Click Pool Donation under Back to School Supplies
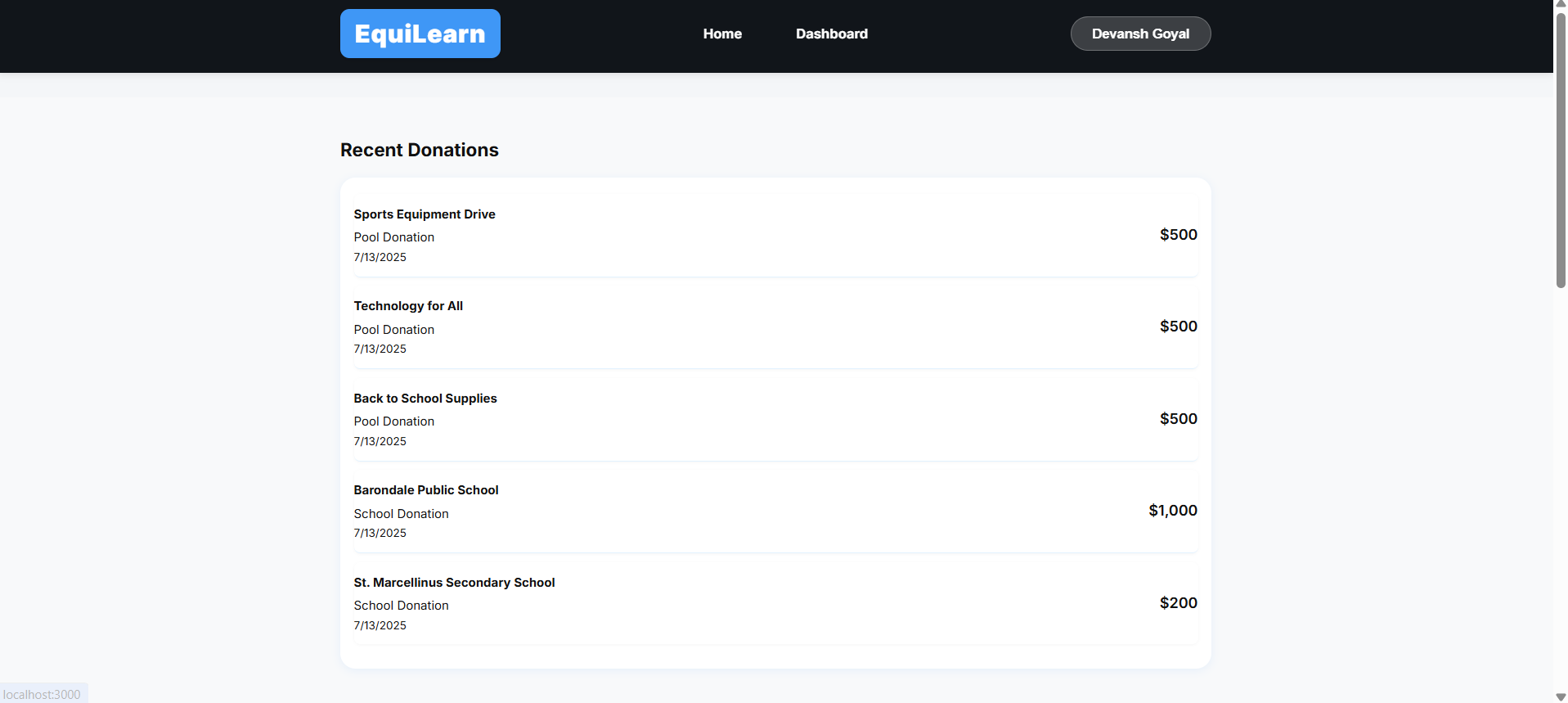This screenshot has width=1568, height=703. pyautogui.click(x=394, y=421)
